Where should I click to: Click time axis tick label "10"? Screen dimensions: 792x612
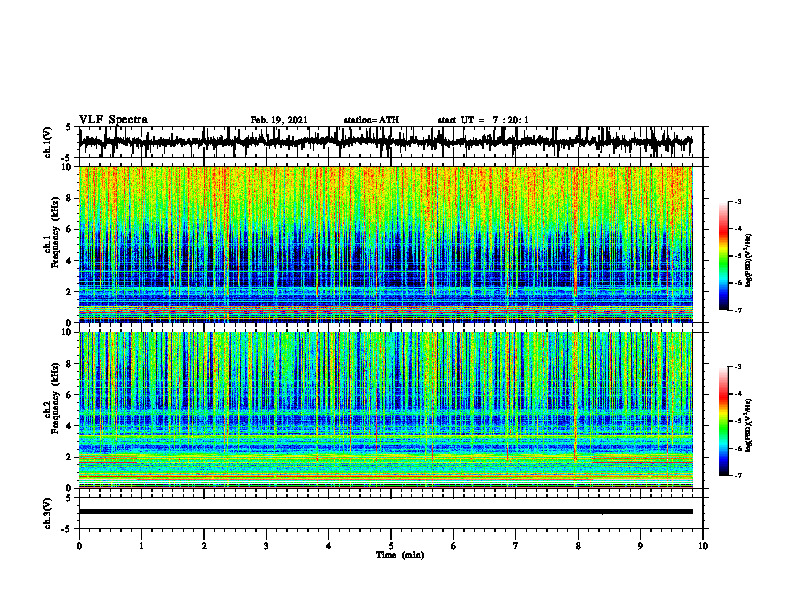(703, 546)
